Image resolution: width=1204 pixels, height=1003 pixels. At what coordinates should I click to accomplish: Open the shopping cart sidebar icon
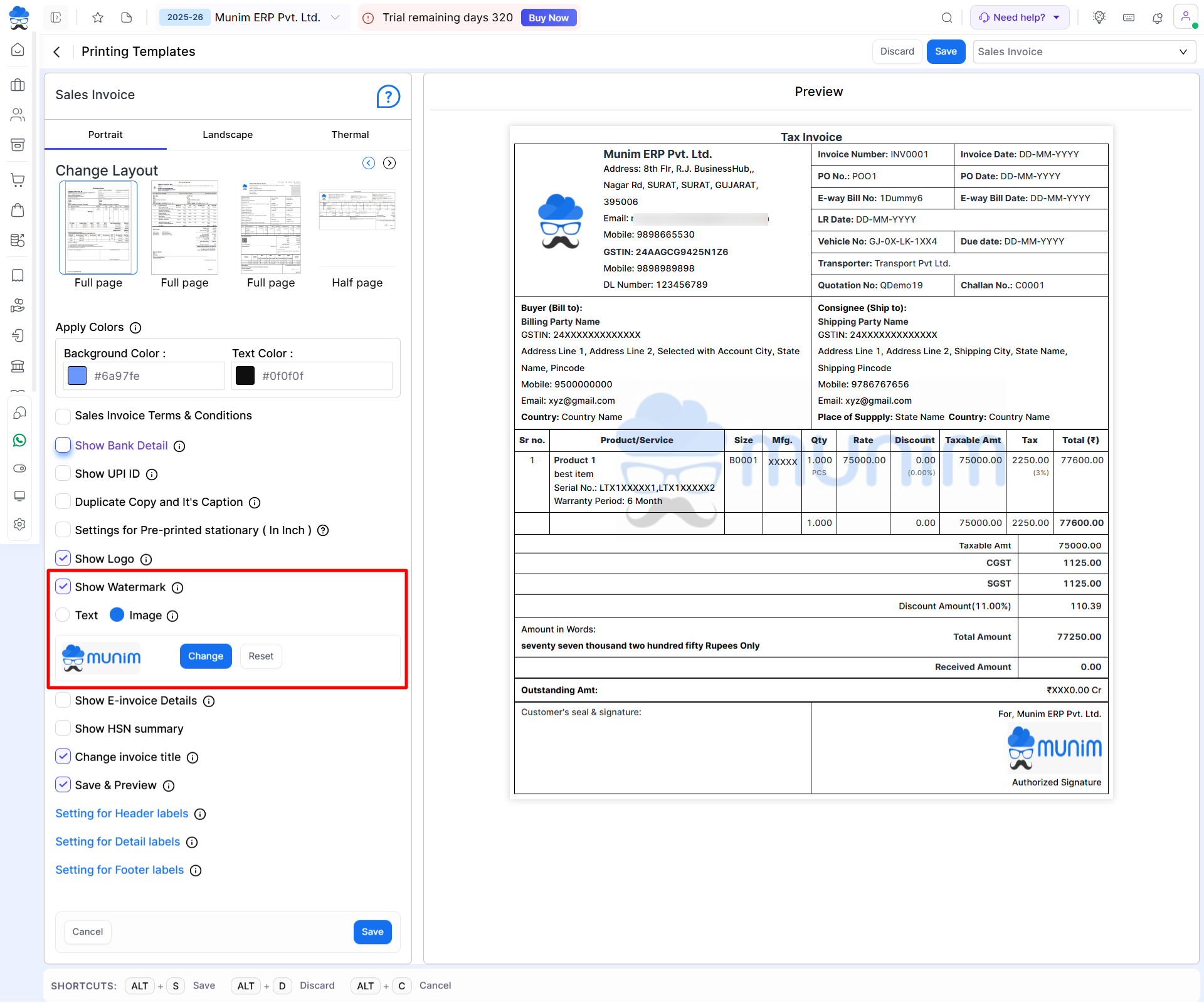pos(18,180)
